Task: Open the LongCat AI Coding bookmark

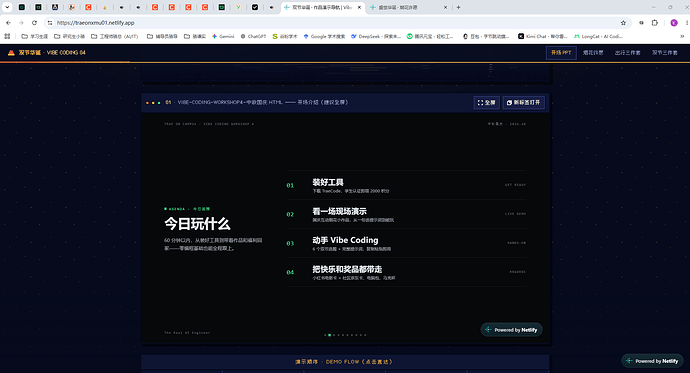Action: click(598, 37)
